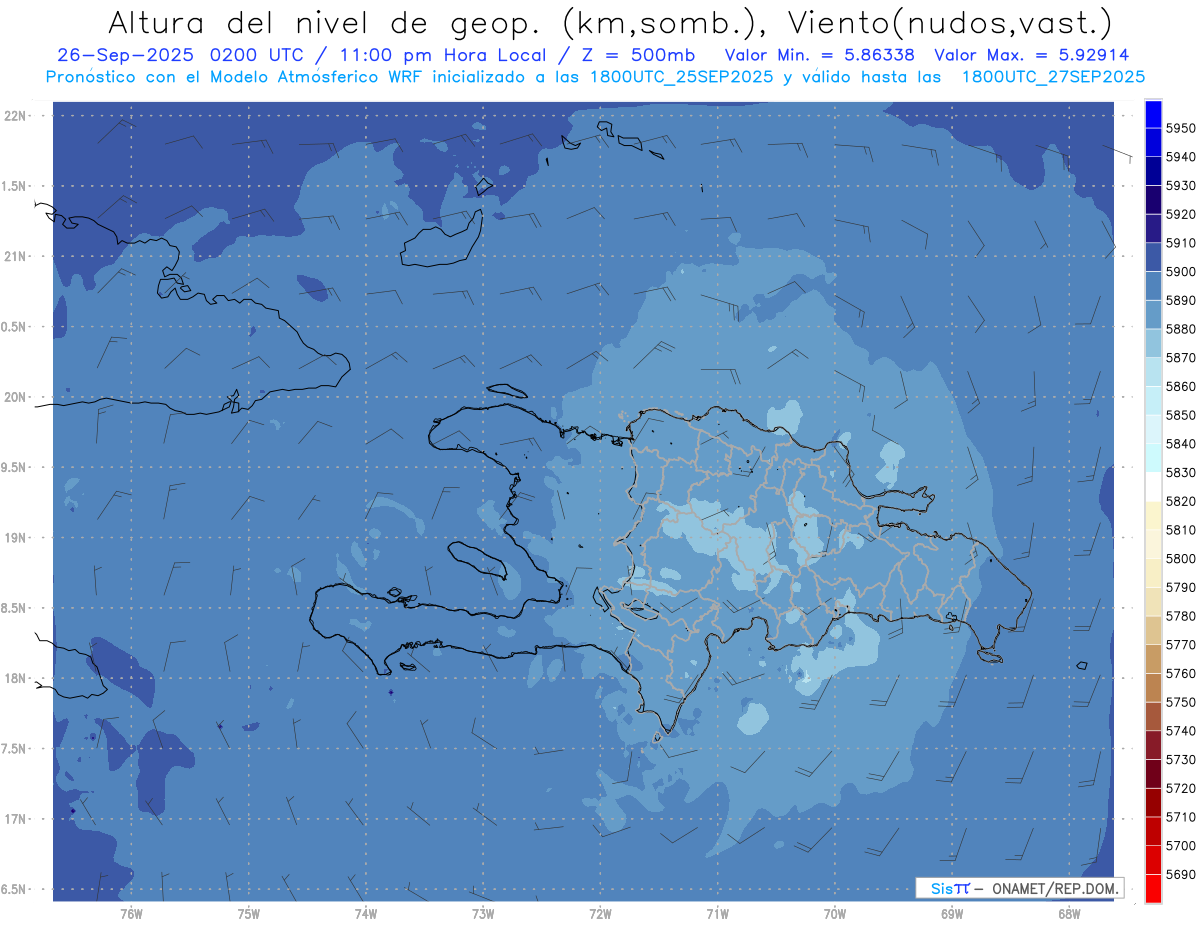Image resolution: width=1200 pixels, height=927 pixels.
Task: Click the '5780' colorbar value label
Action: click(1180, 615)
